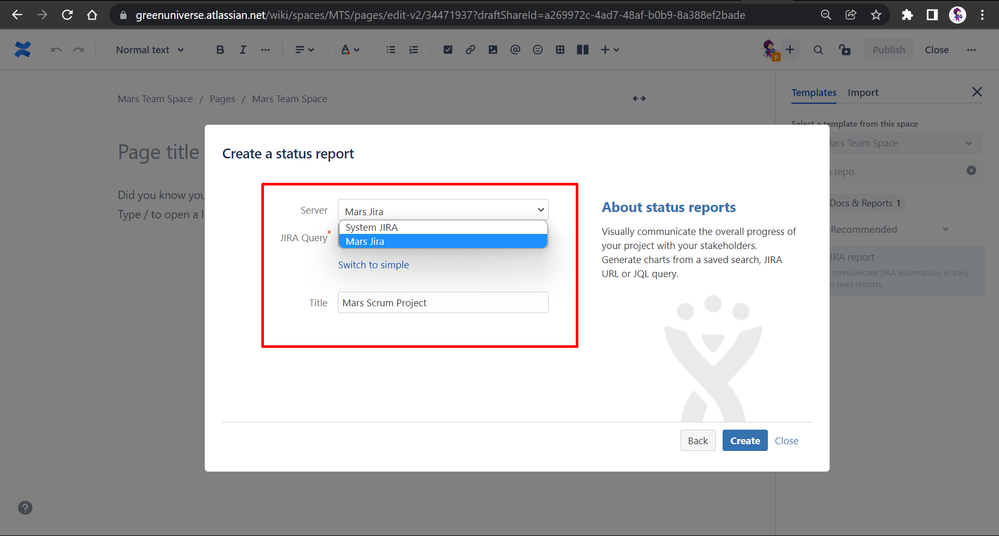Click the user avatar in the editor toolbar
Screen dimensions: 999x536
click(x=770, y=49)
